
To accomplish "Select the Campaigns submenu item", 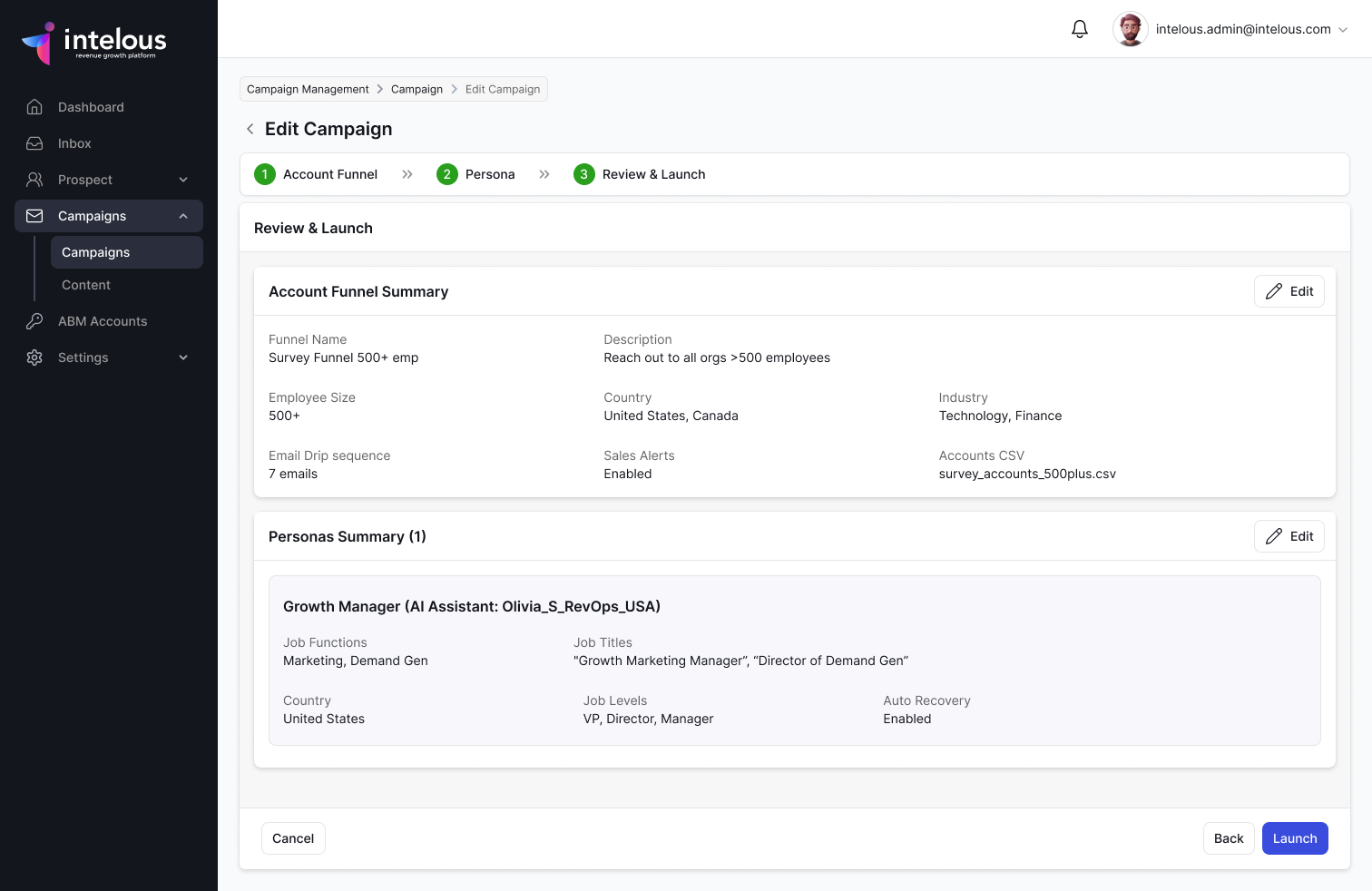I will 96,252.
